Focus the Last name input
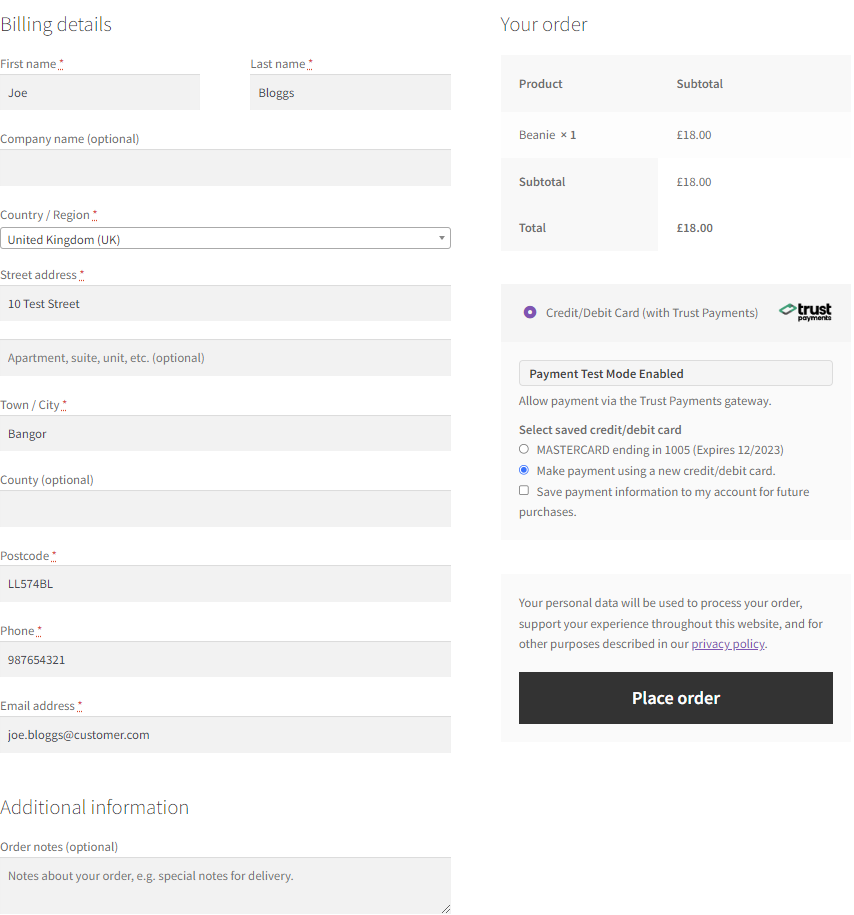Viewport: 854px width, 915px height. point(350,93)
